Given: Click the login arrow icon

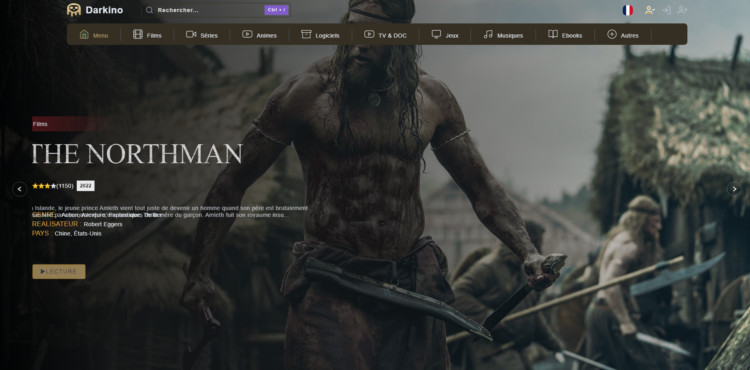Looking at the screenshot, I should [666, 10].
